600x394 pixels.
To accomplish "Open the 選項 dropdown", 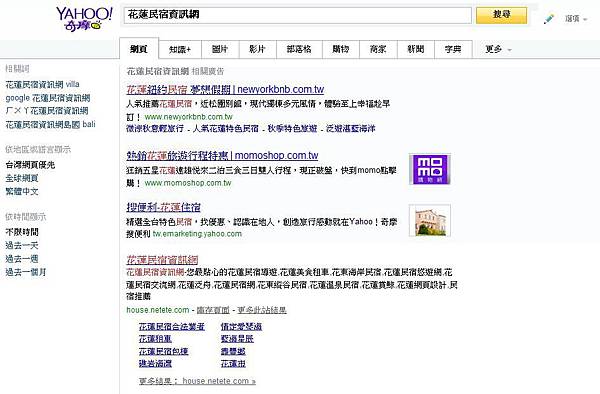I will 576,18.
